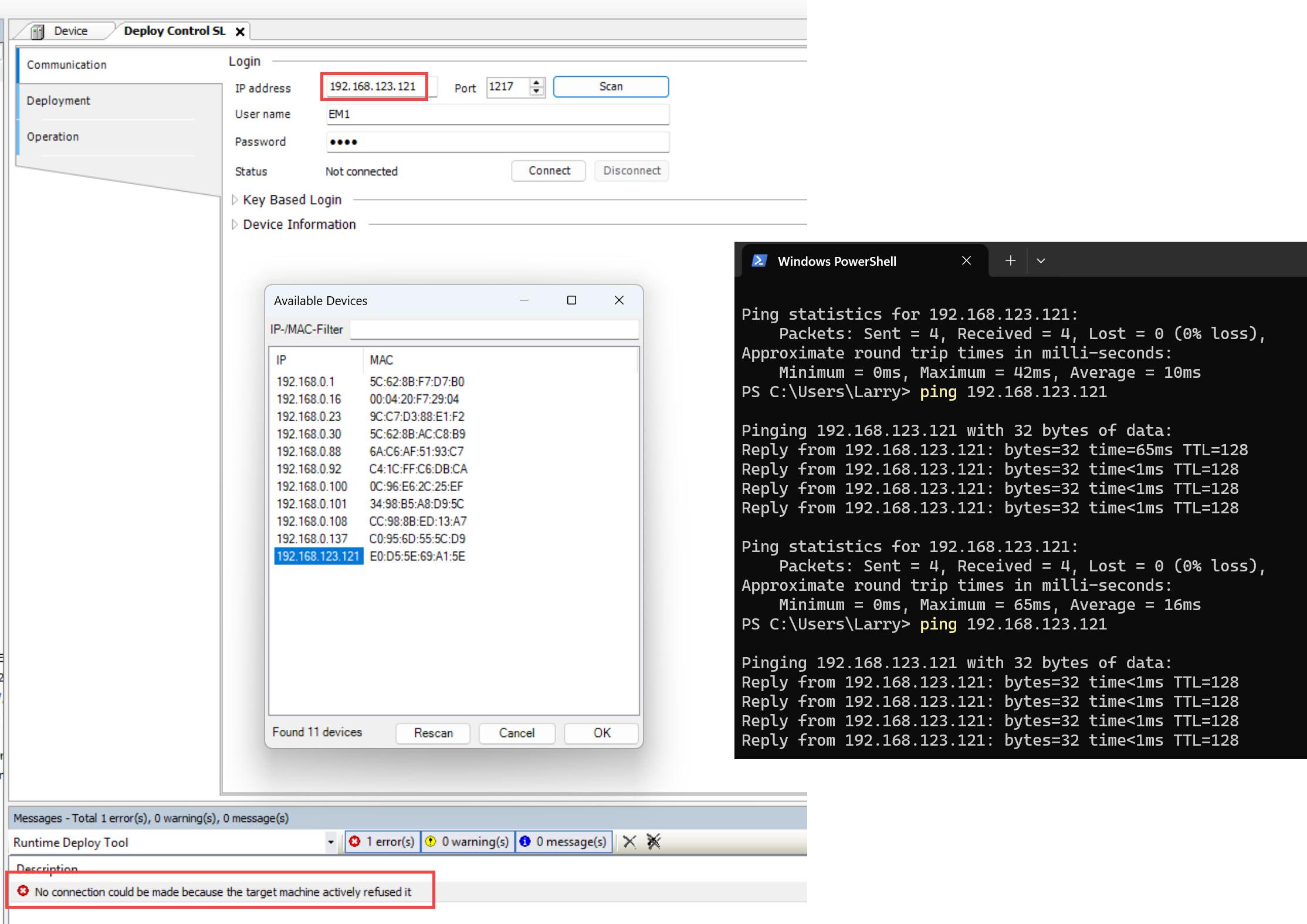Toggle the 1 error(s) filter
Screen dimensions: 1307x924
[x=382, y=842]
